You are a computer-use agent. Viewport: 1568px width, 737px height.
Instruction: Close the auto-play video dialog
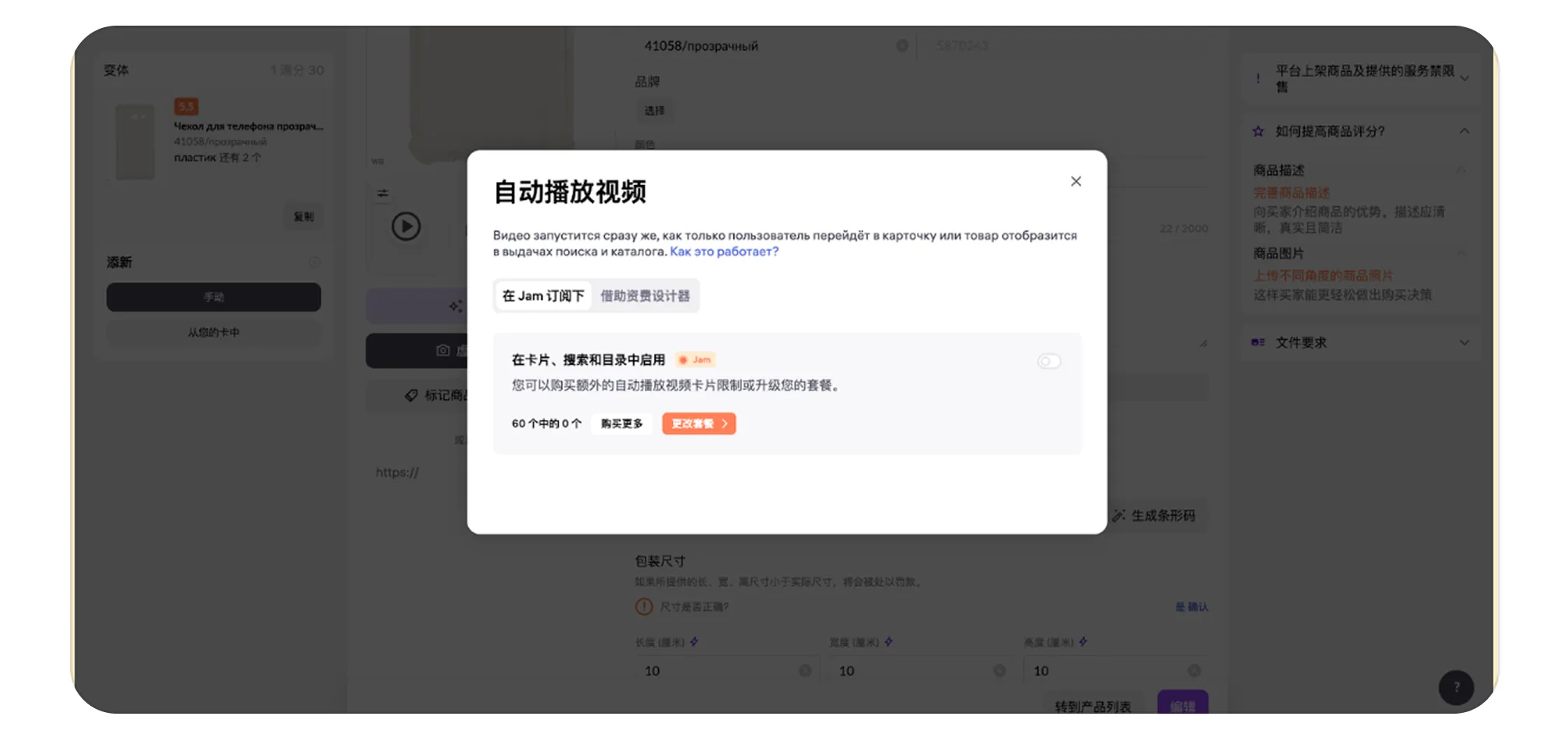1076,181
